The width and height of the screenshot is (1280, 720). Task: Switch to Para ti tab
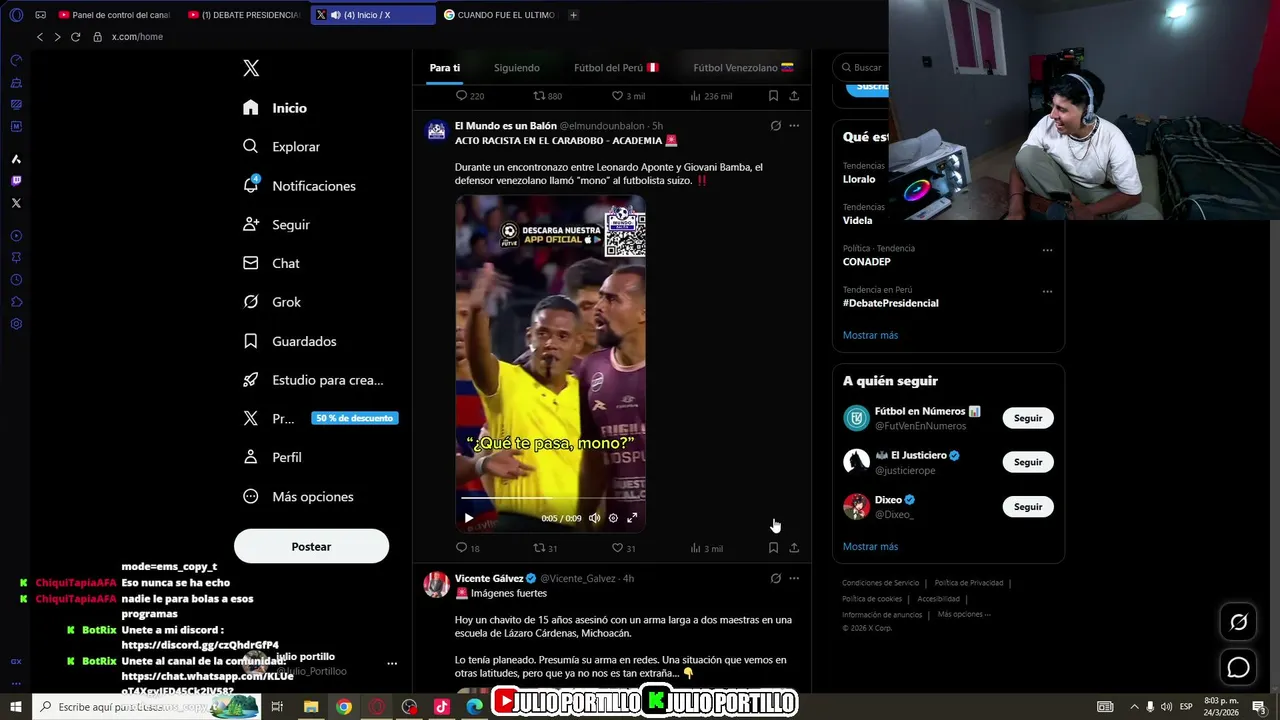(x=445, y=68)
